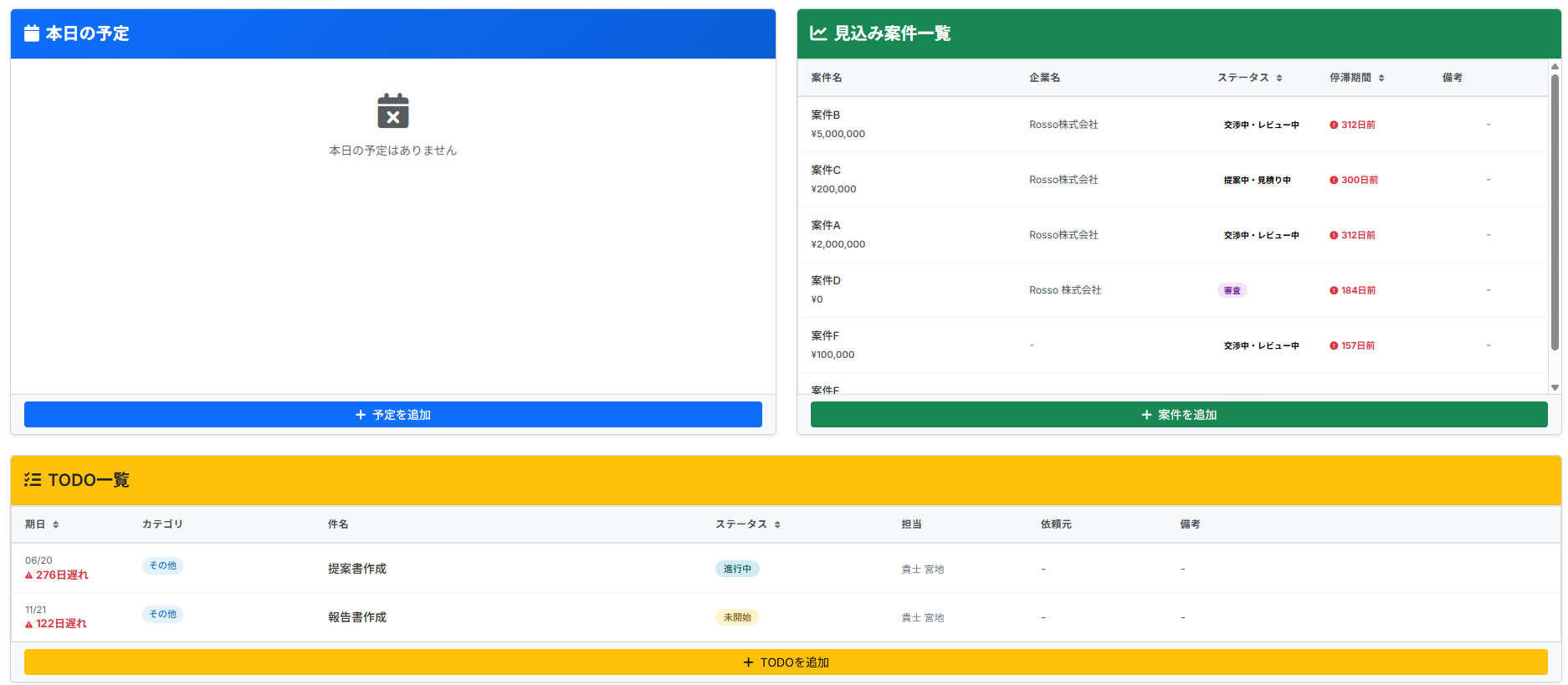Click the warning triangle next to 276日遅れ
1568x685 pixels.
29,575
